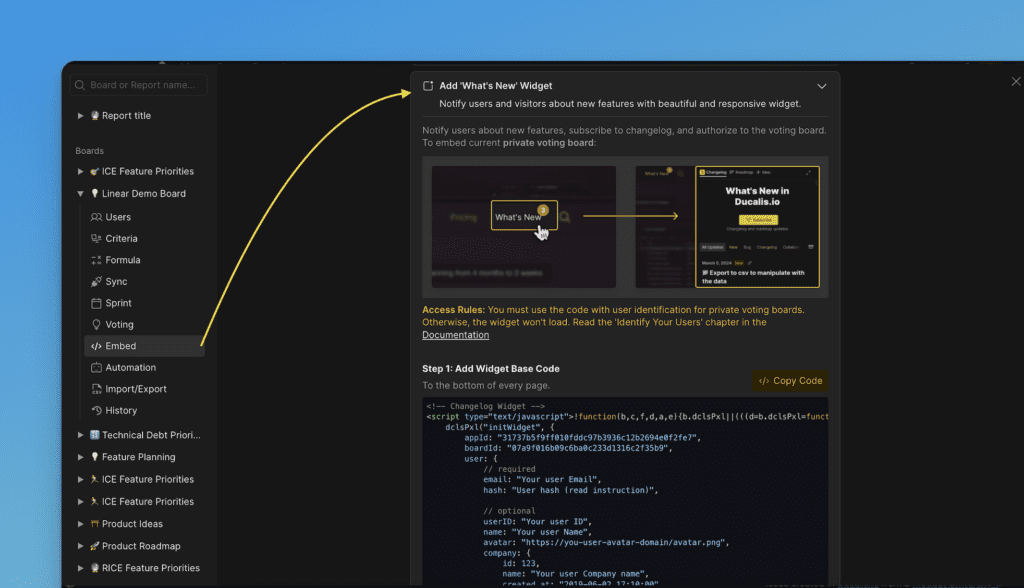
Task: Click the Voting lightbulb icon
Action: 98,324
